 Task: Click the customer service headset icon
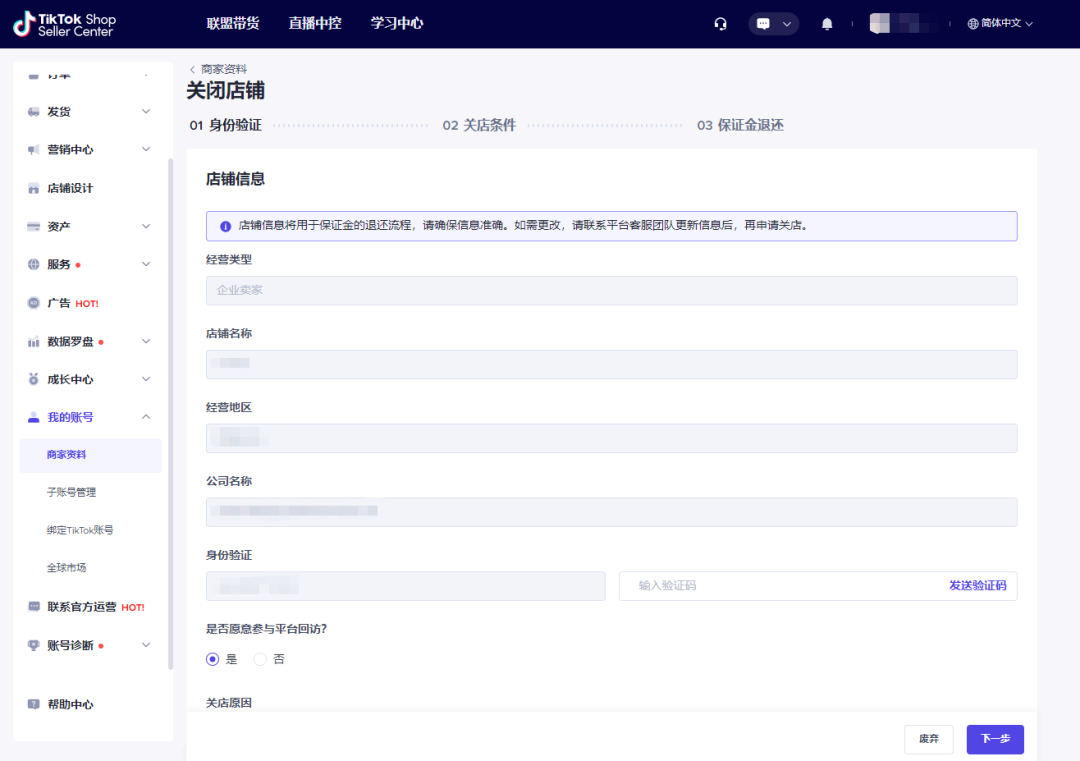click(x=721, y=24)
